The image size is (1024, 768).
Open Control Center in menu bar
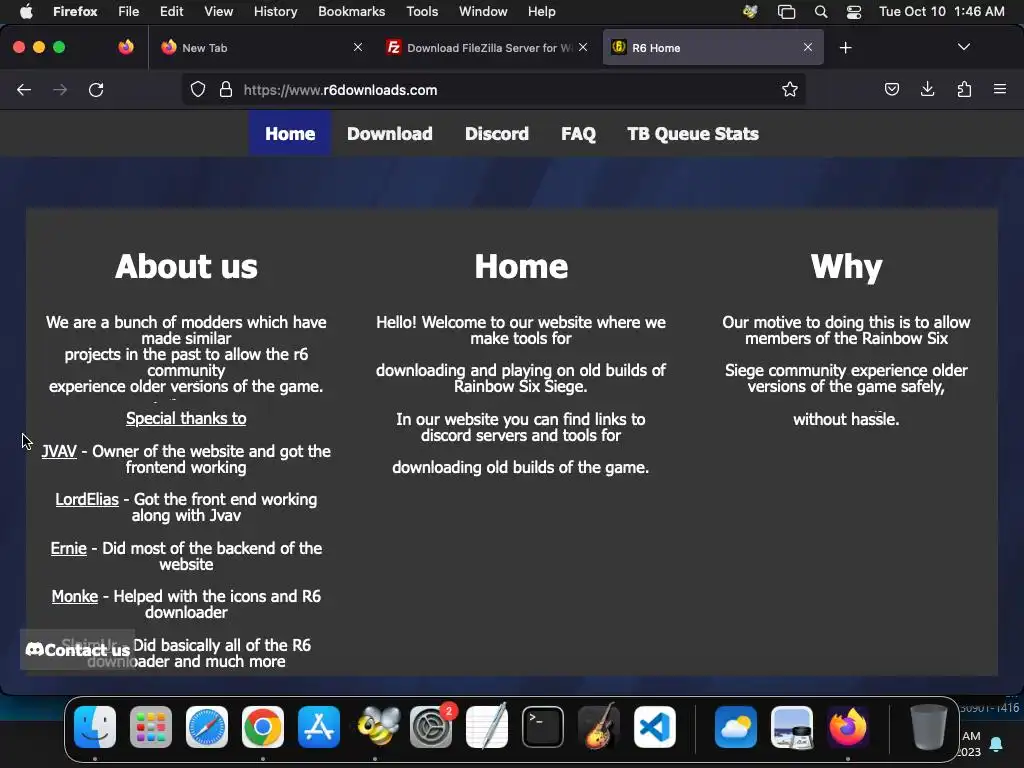854,11
